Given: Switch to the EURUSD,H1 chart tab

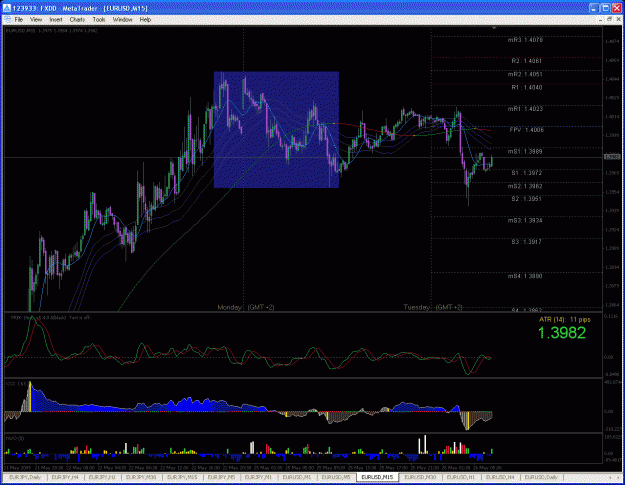Looking at the screenshot, I should pyautogui.click(x=461, y=477).
